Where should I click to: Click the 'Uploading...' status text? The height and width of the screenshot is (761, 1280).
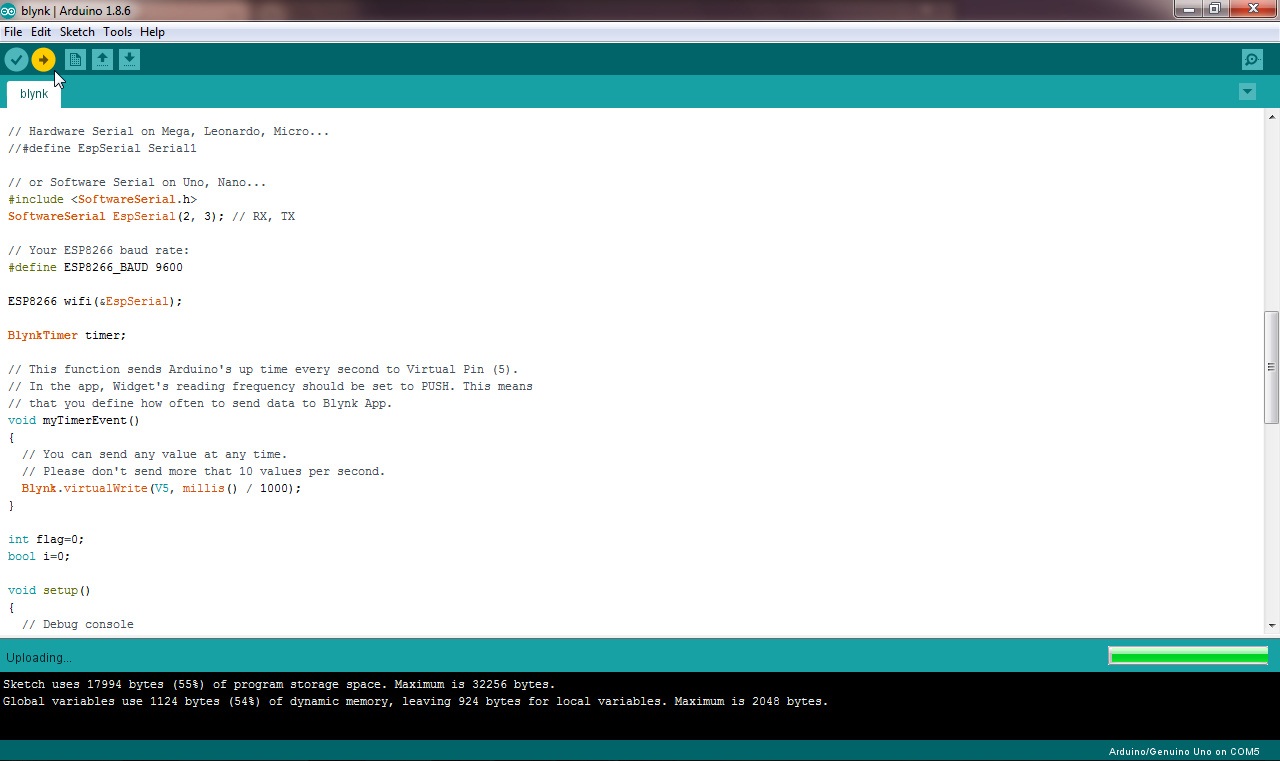[x=39, y=658]
